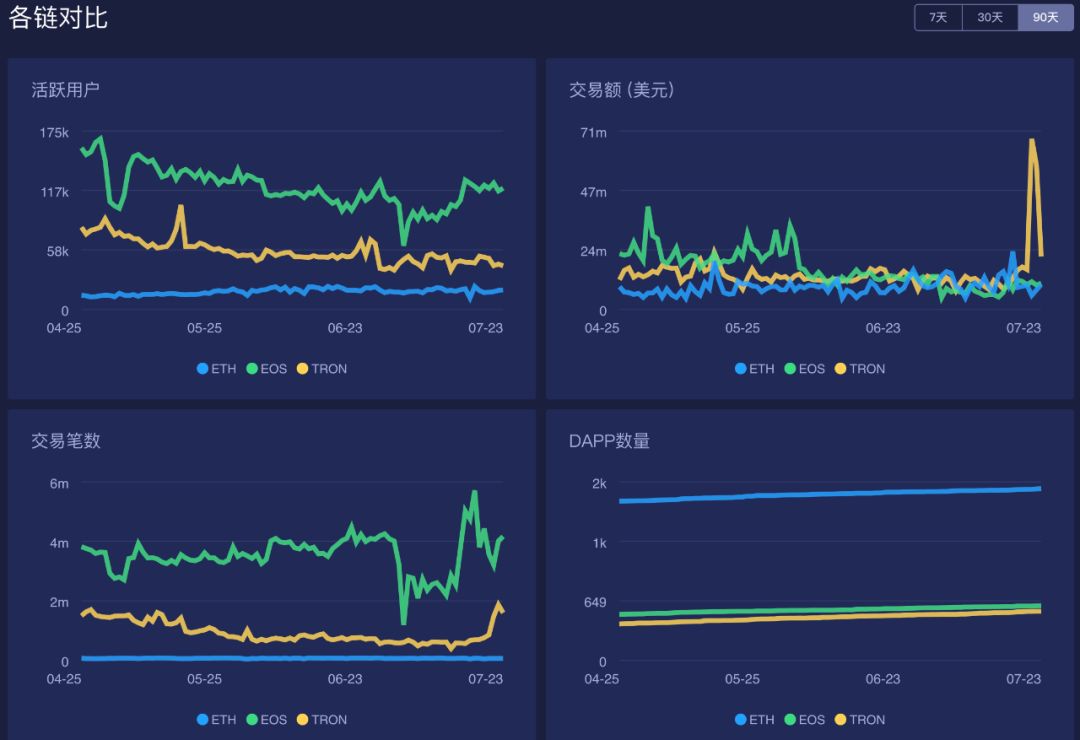Click the blue ETH color dot in DAPP数量 legend

pos(740,719)
